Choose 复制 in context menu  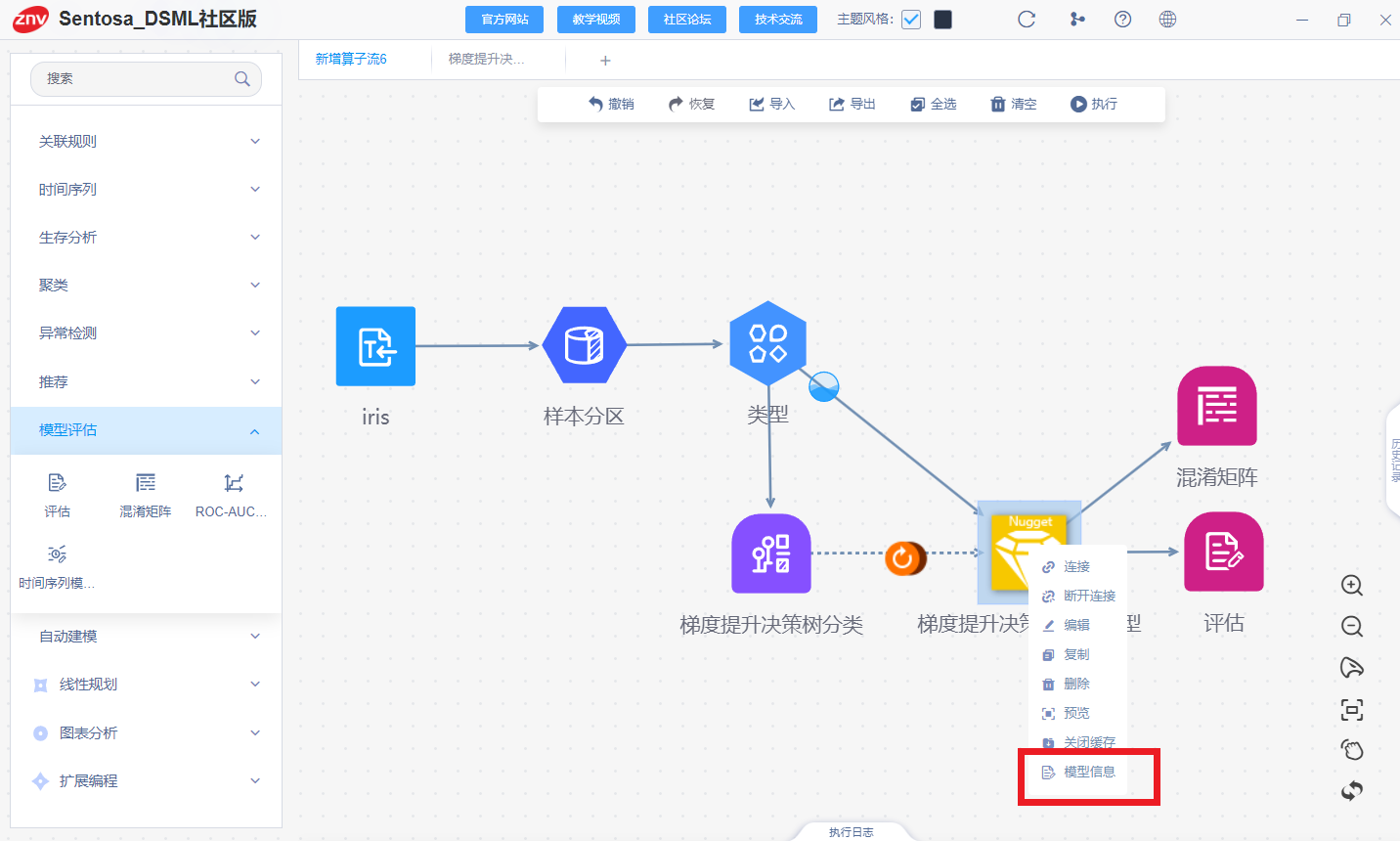(1077, 654)
